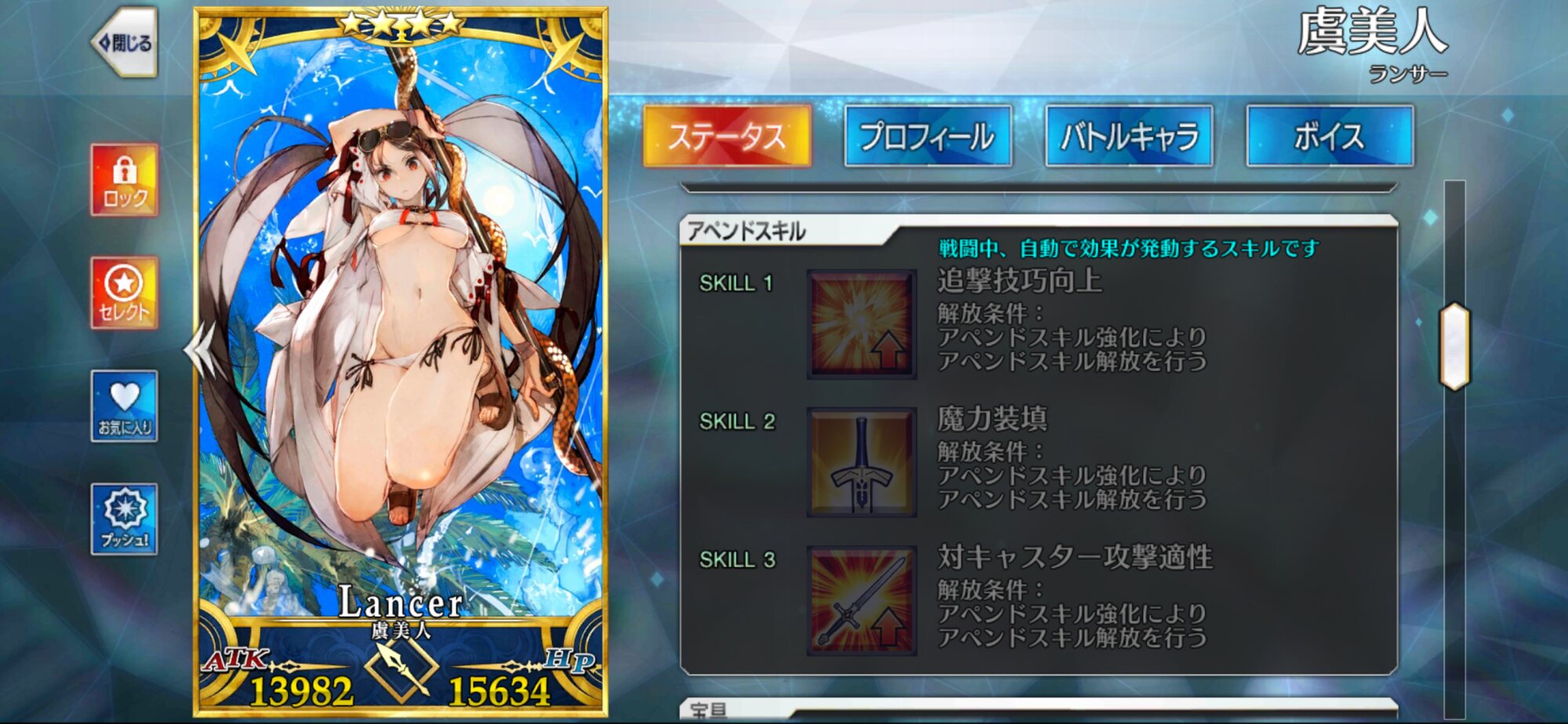
Task: Click the scrollbar thumb handle
Action: [1454, 346]
